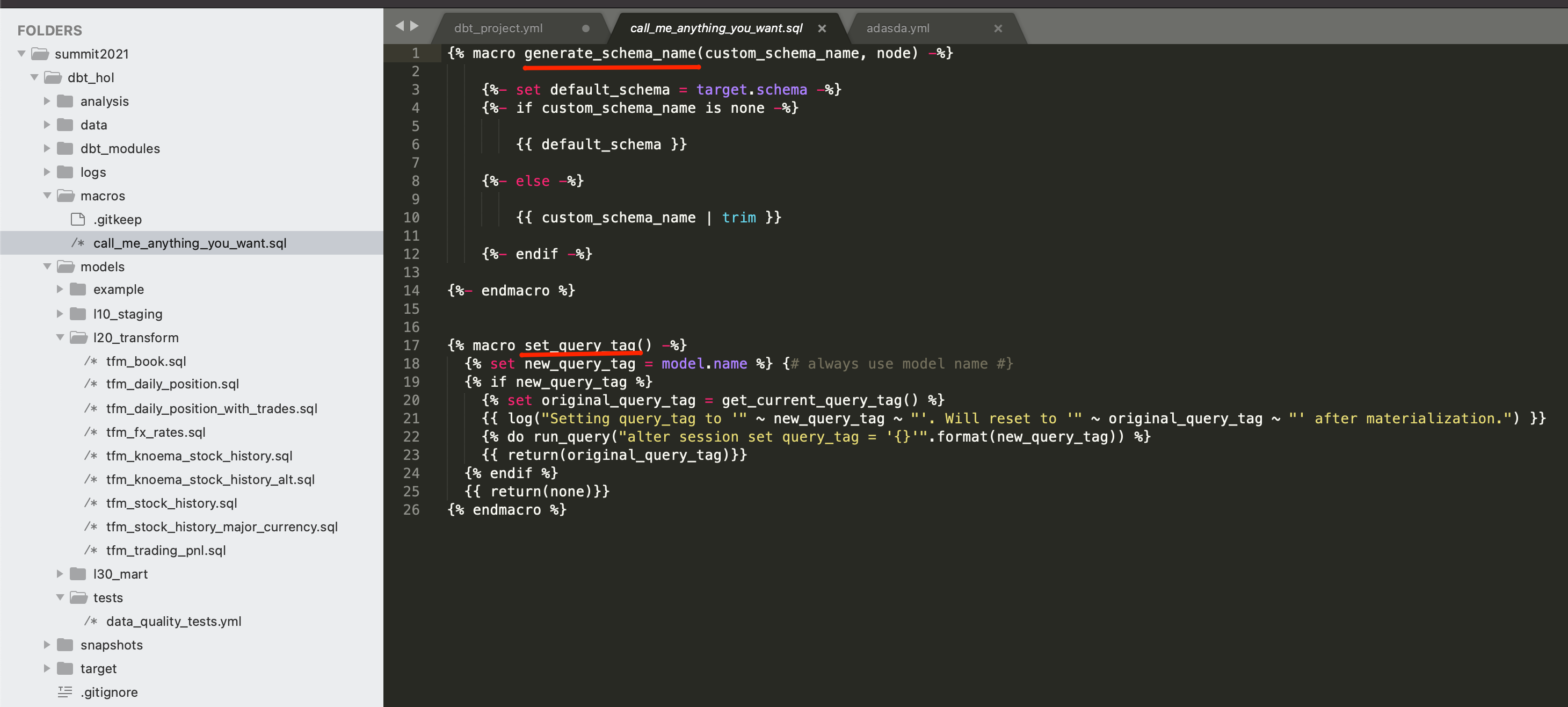1568x707 pixels.
Task: Collapse the l20_transform folder
Action: click(60, 337)
